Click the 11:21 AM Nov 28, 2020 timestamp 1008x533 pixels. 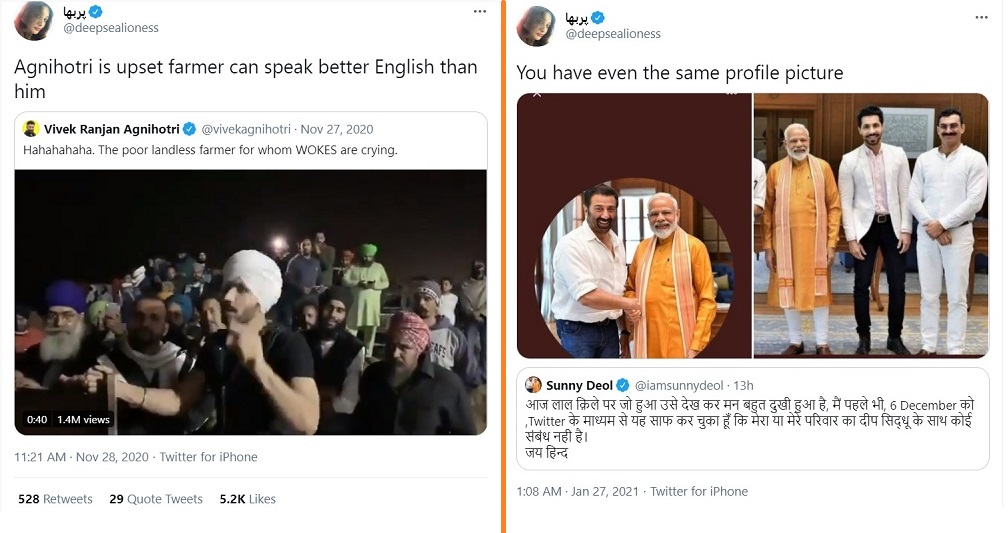pos(82,457)
